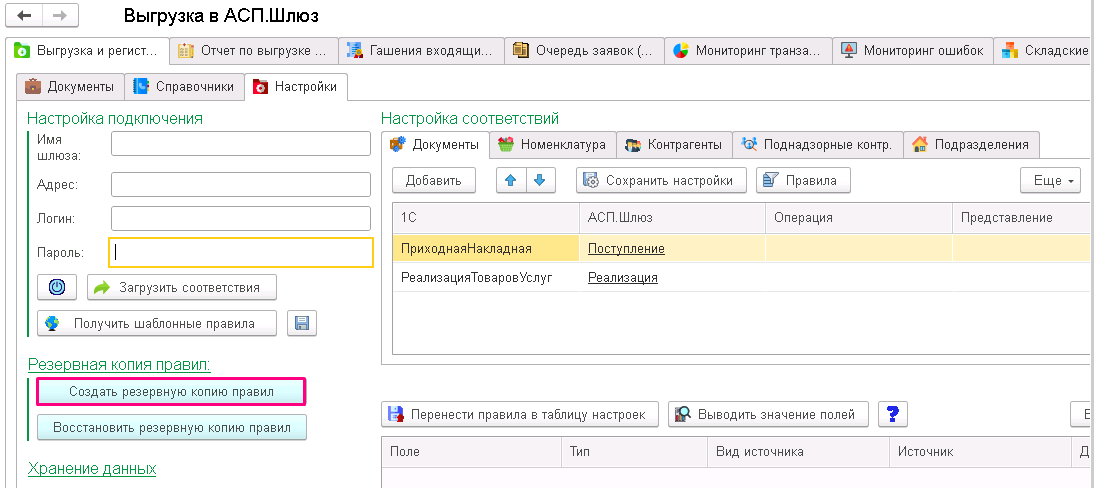Focus the Пароль input field
This screenshot has height=488, width=1094.
241,253
